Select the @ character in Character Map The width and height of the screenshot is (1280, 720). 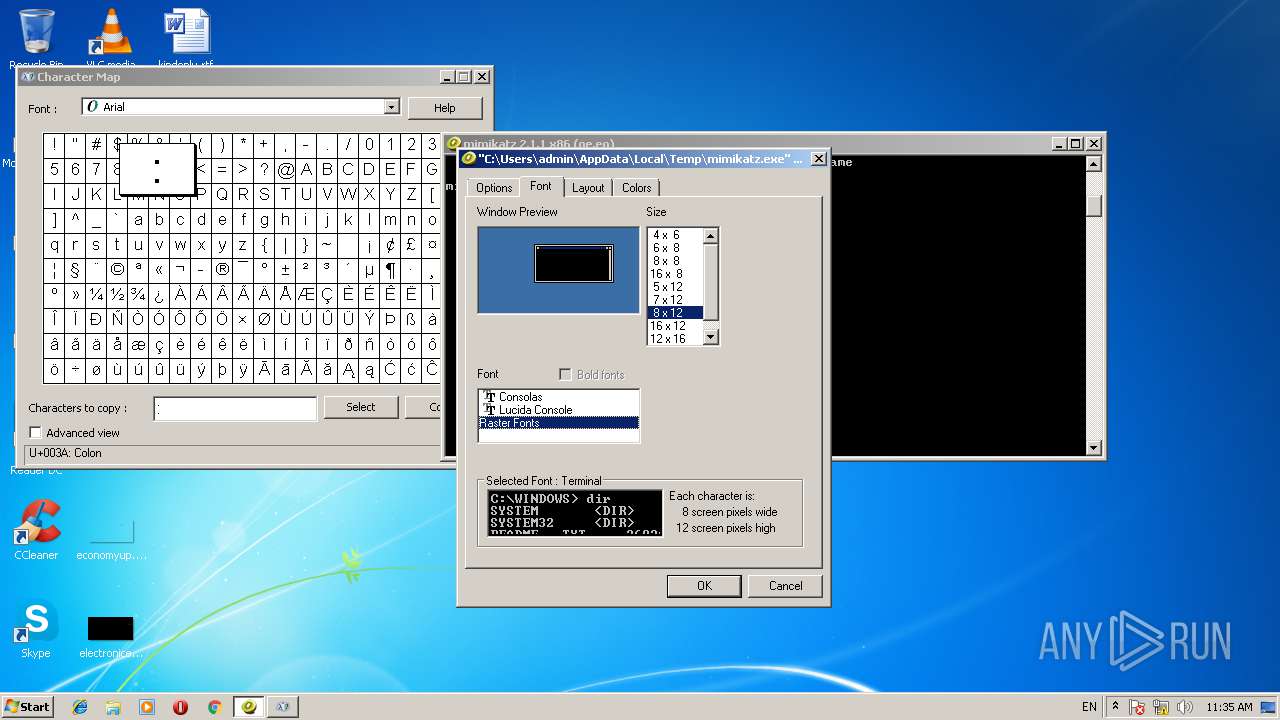285,170
